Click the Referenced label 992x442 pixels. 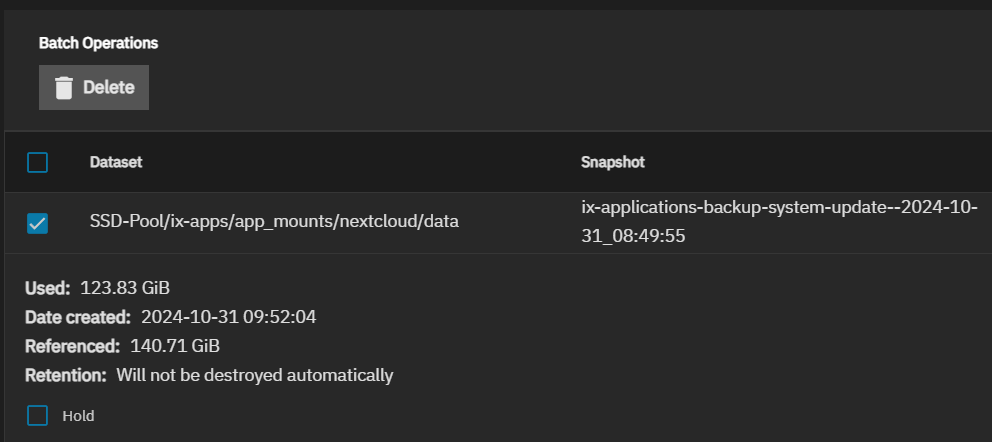coord(72,347)
